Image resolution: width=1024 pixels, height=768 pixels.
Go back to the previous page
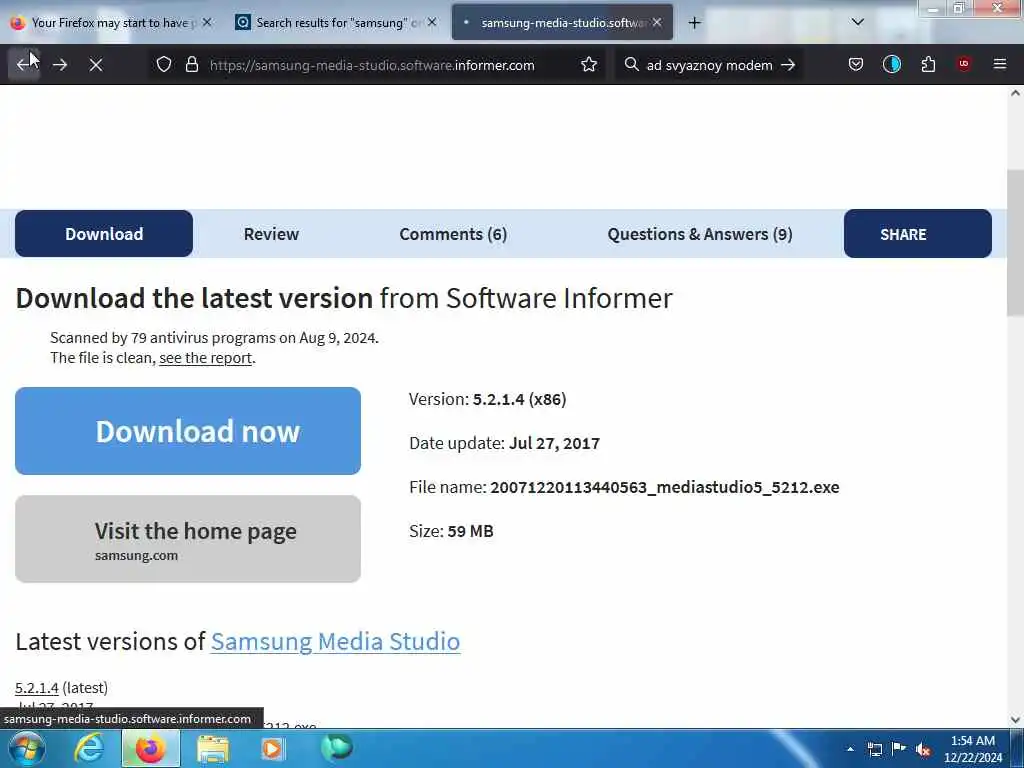click(x=24, y=65)
